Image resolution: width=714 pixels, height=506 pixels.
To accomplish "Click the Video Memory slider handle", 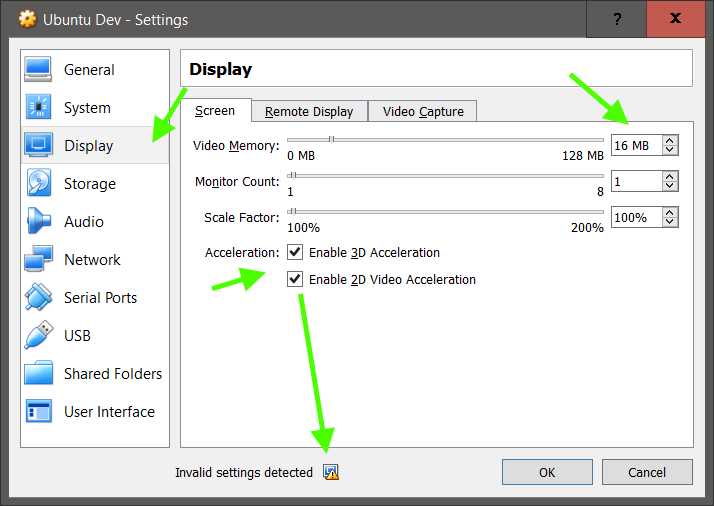I will tap(332, 139).
